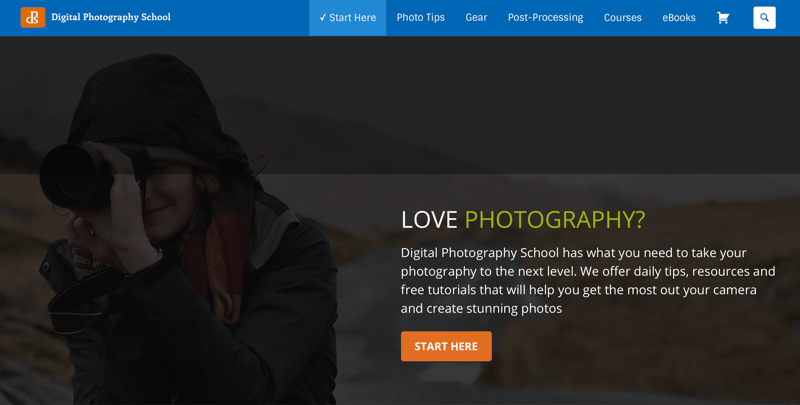Click the orange START HERE button
Viewport: 800px width, 405px height.
pyautogui.click(x=446, y=346)
